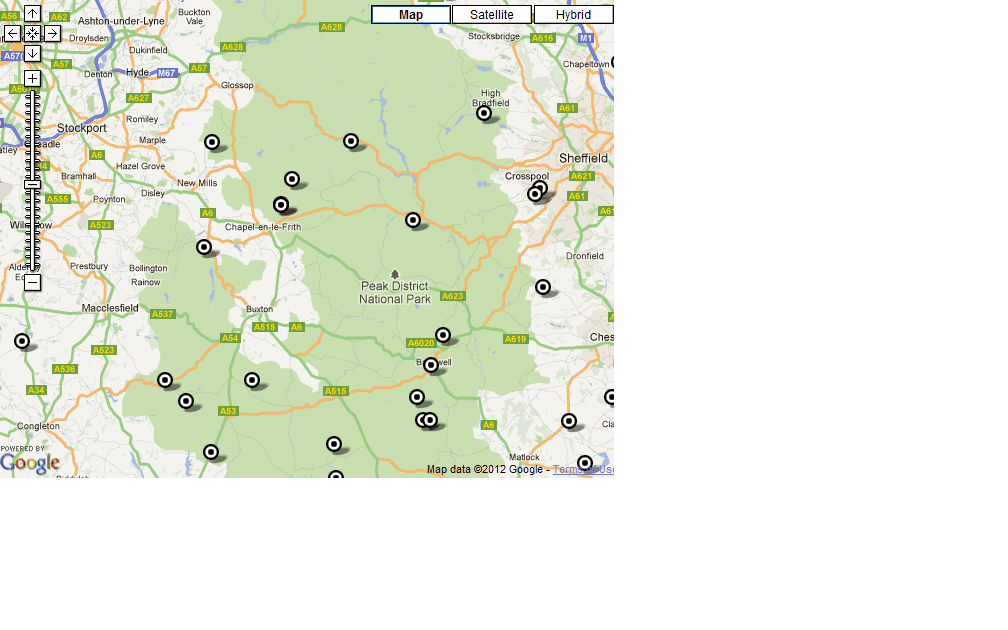Click the zoom slider track above the handle
This screenshot has width=1008, height=630.
[x=32, y=135]
